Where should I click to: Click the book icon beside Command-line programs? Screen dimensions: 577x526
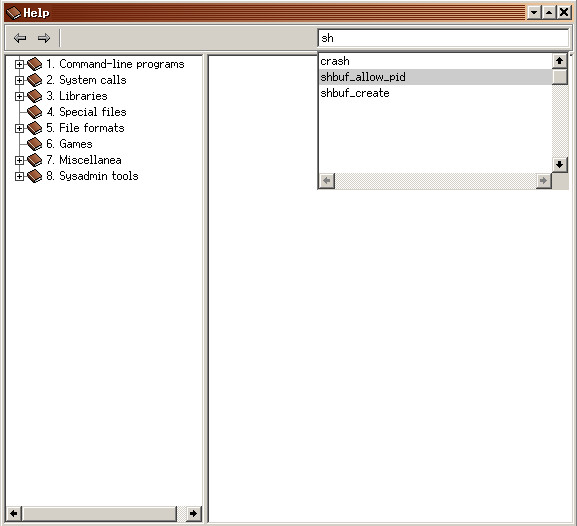(35, 64)
